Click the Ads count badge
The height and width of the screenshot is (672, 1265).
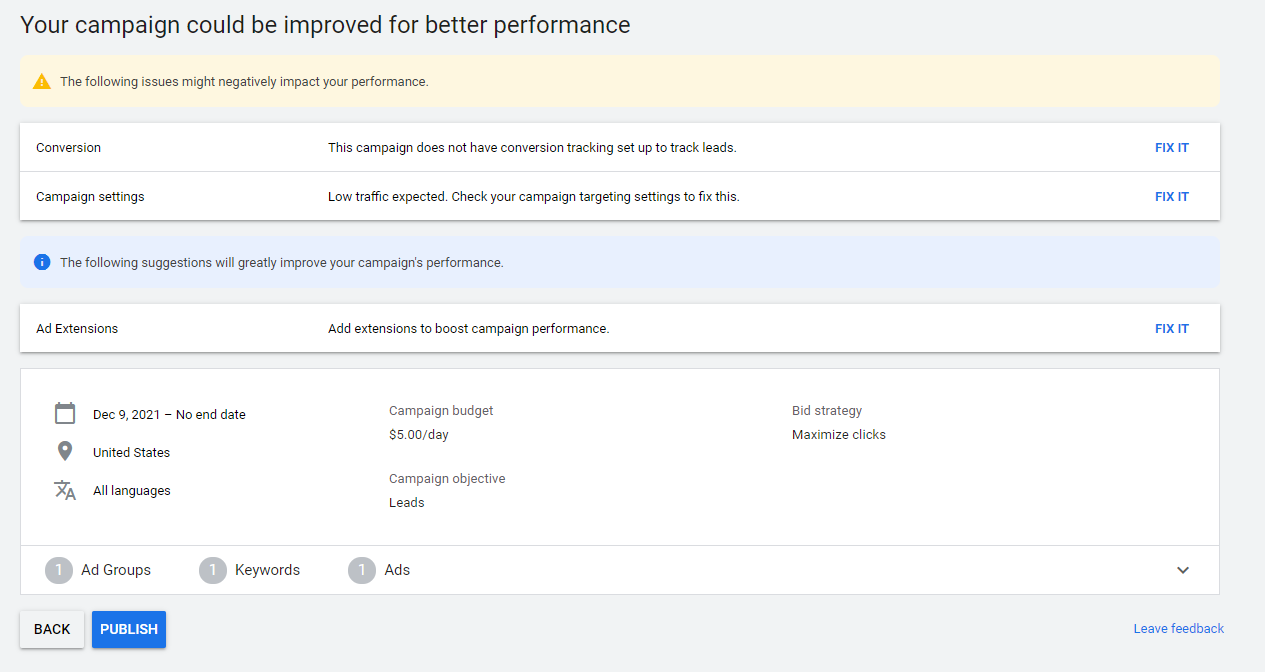[362, 570]
